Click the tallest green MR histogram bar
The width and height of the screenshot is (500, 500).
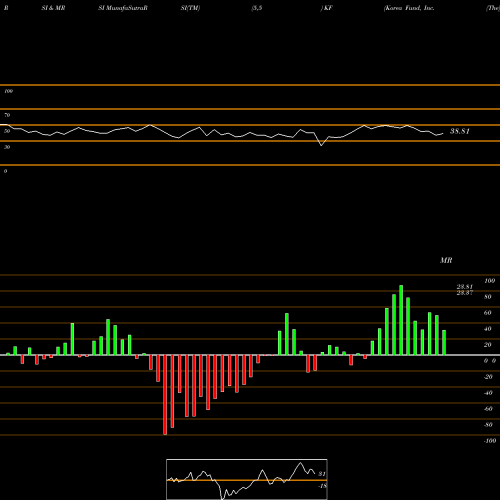click(401, 320)
